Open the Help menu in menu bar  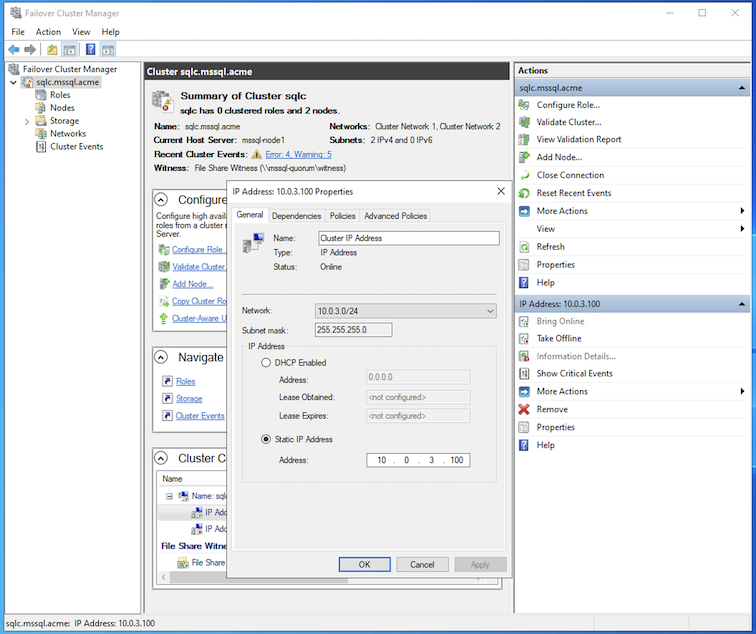110,32
